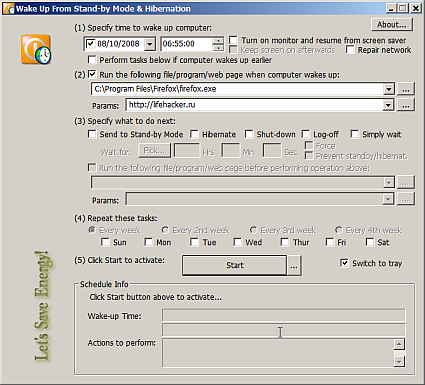The image size is (425, 385).
Task: Click the Actions to perform text box
Action: coord(278,353)
